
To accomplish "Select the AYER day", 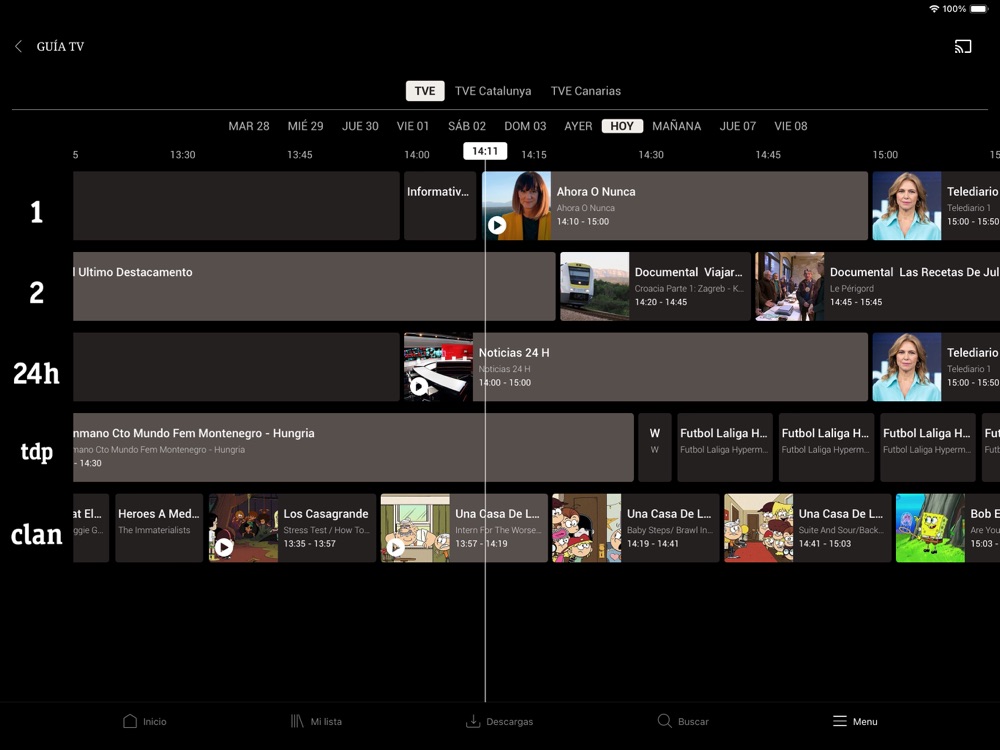I will tap(578, 126).
